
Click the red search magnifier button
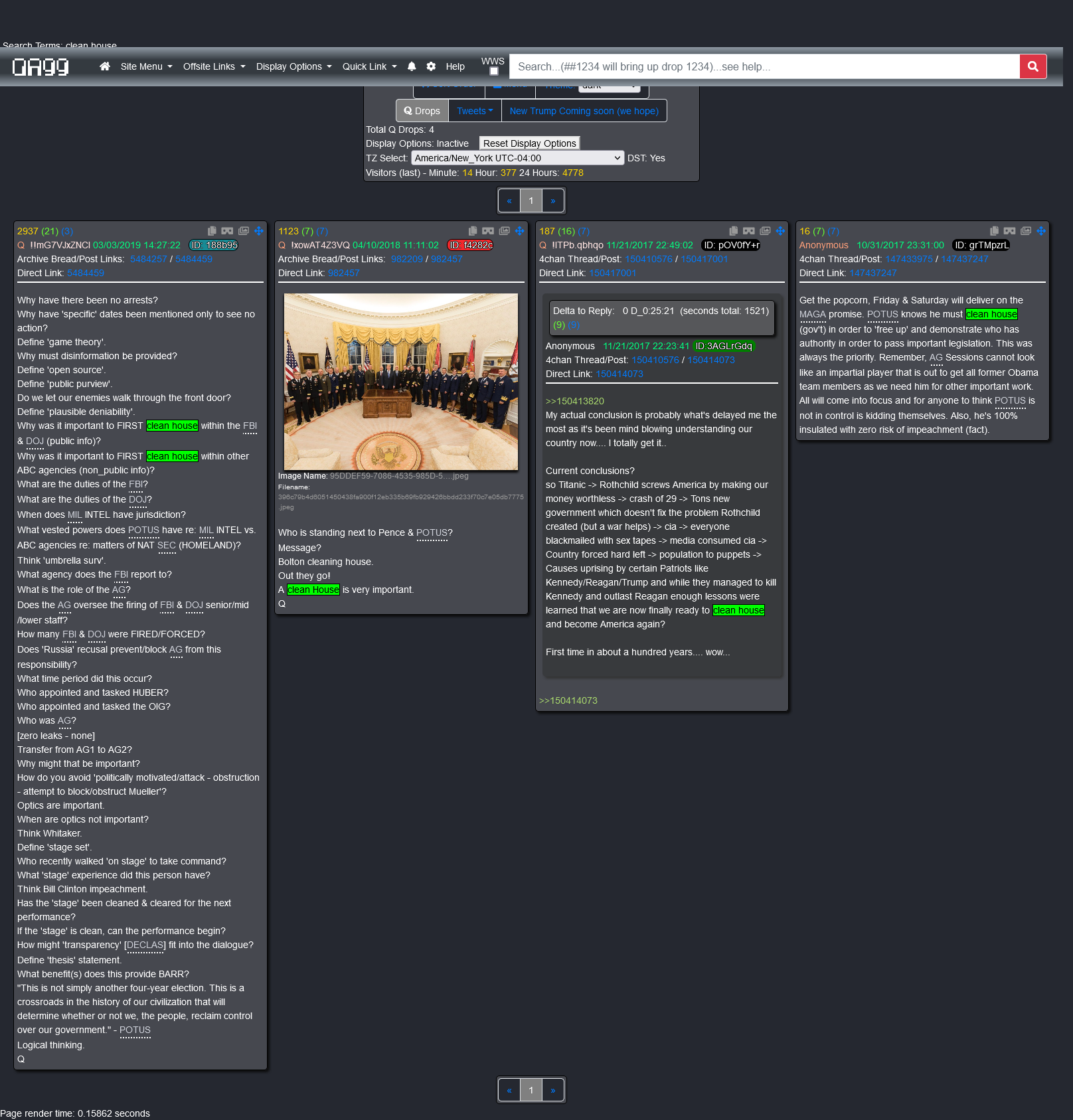click(x=1032, y=66)
